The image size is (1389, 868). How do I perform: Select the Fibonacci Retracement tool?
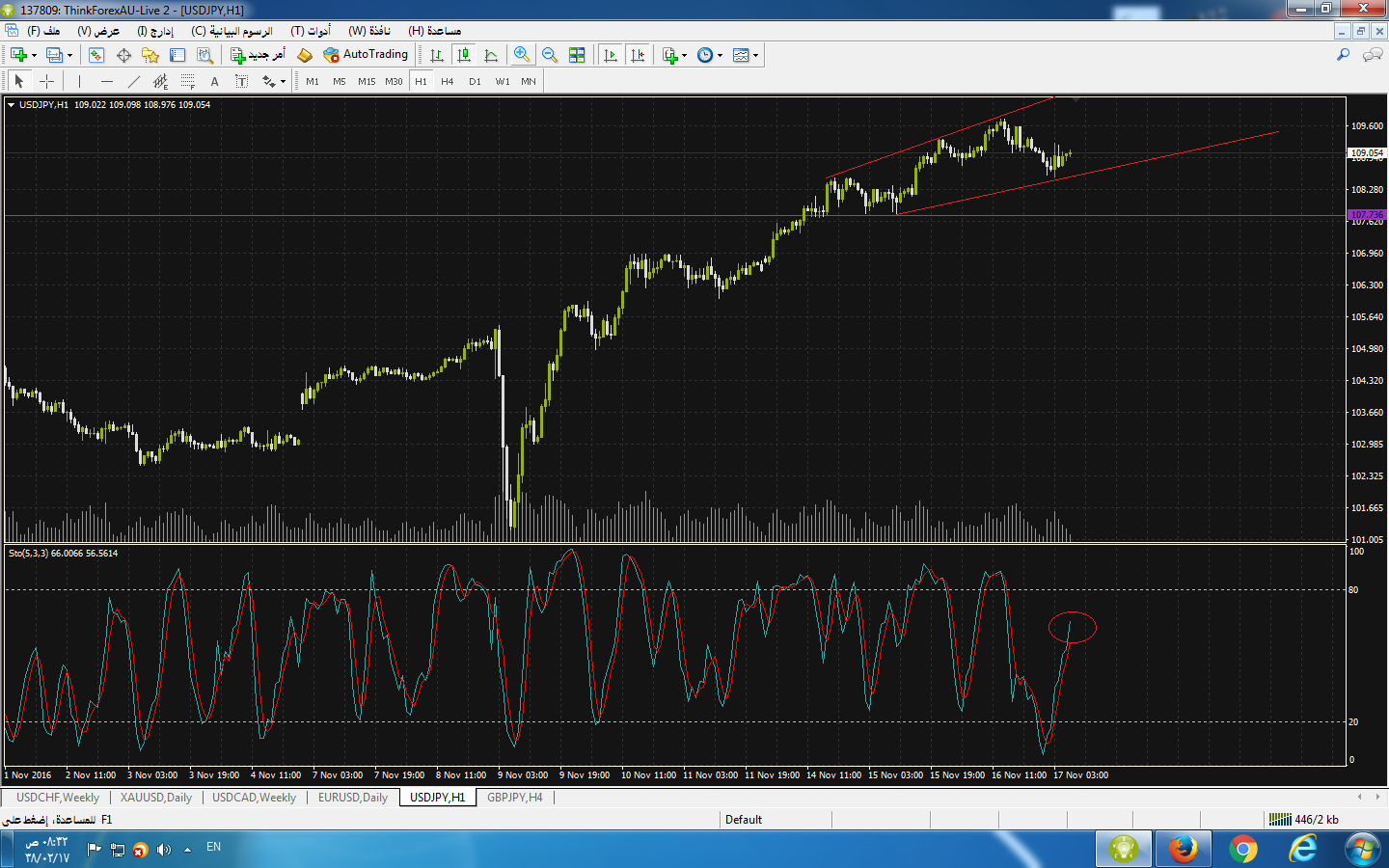tap(187, 82)
